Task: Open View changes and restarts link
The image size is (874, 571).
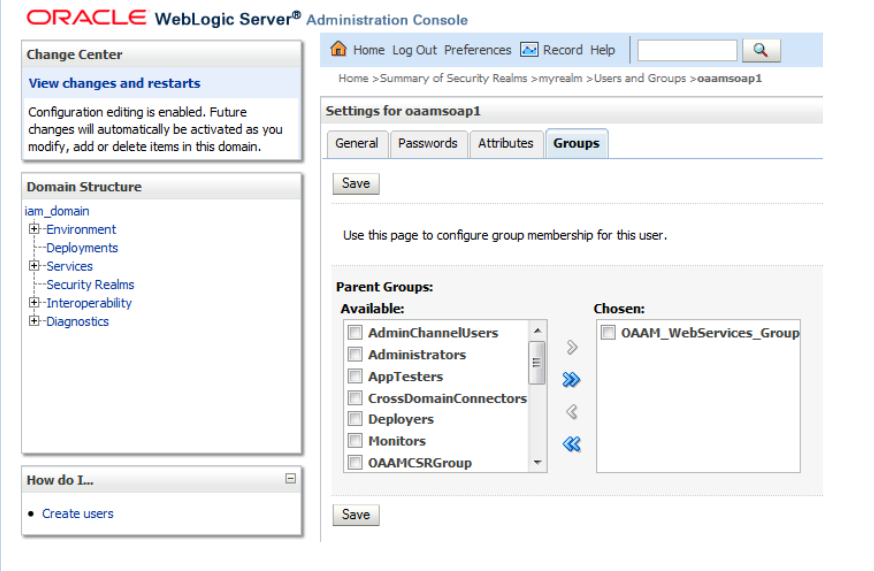Action: pyautogui.click(x=114, y=83)
